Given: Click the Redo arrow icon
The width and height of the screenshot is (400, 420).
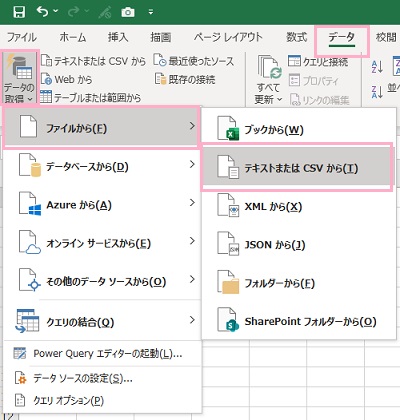Looking at the screenshot, I should tap(74, 12).
